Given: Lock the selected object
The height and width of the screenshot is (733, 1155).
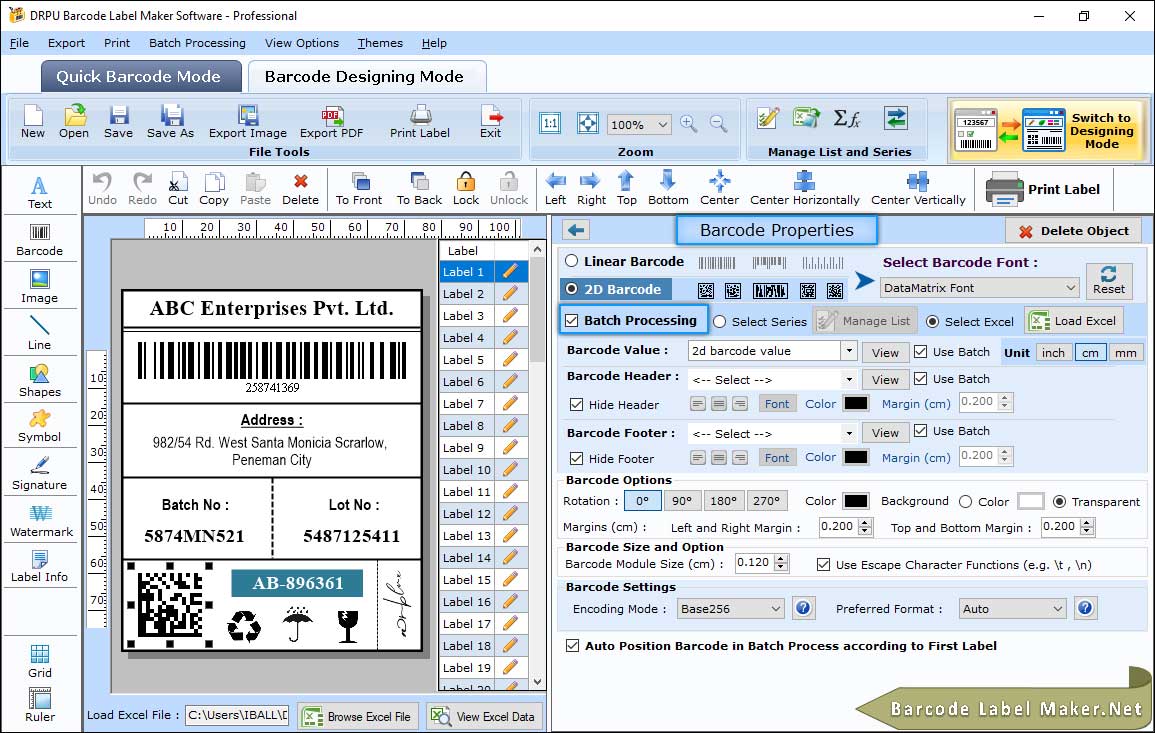Looking at the screenshot, I should [466, 189].
